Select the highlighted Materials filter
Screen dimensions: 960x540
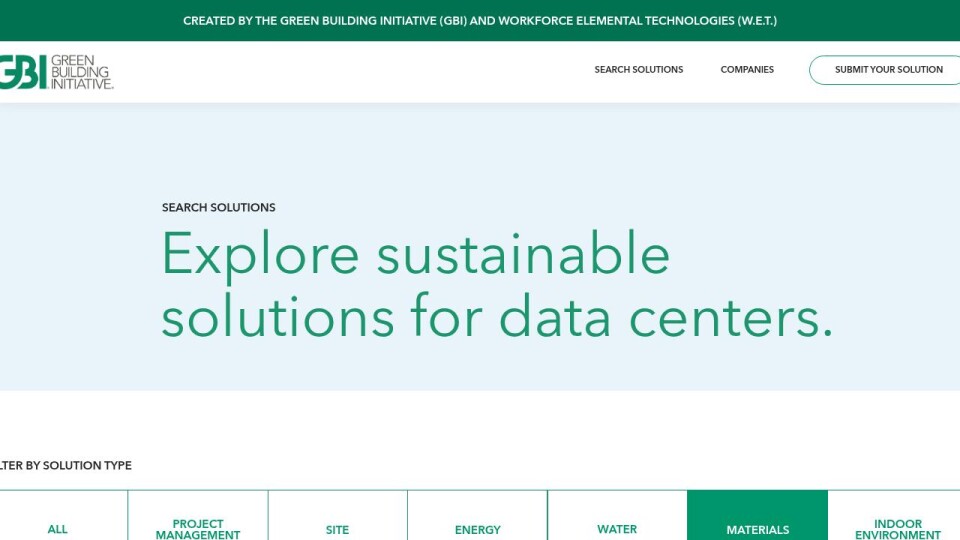757,529
